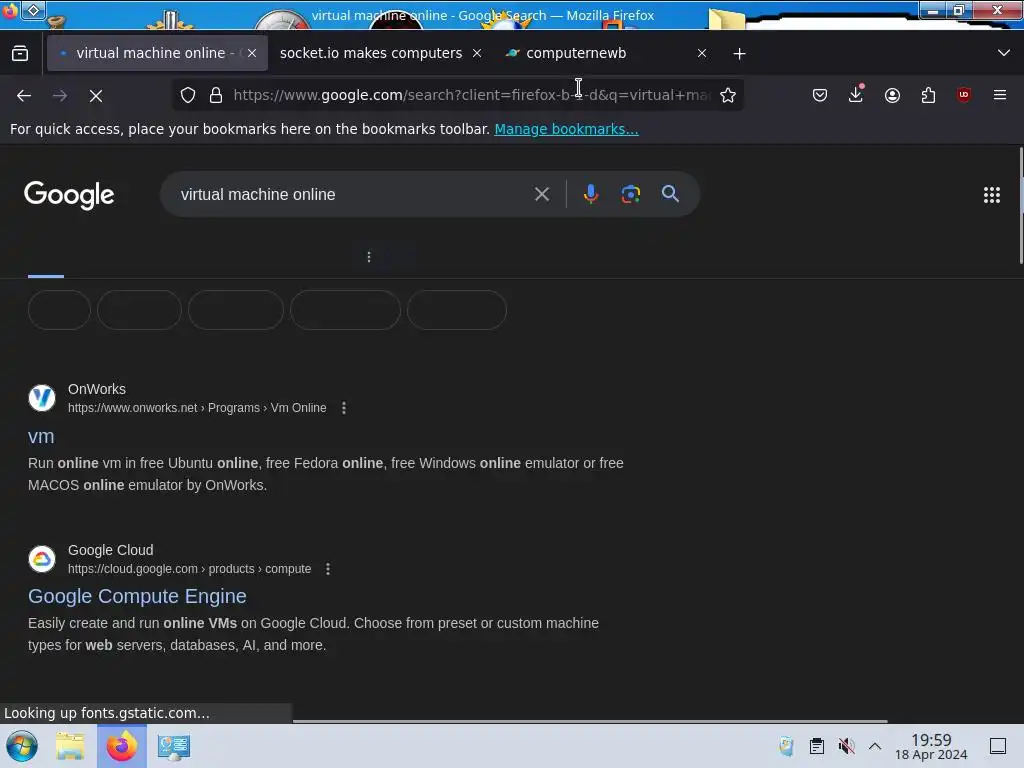The height and width of the screenshot is (768, 1024).
Task: Expand hidden system tray icons
Action: pos(875,746)
